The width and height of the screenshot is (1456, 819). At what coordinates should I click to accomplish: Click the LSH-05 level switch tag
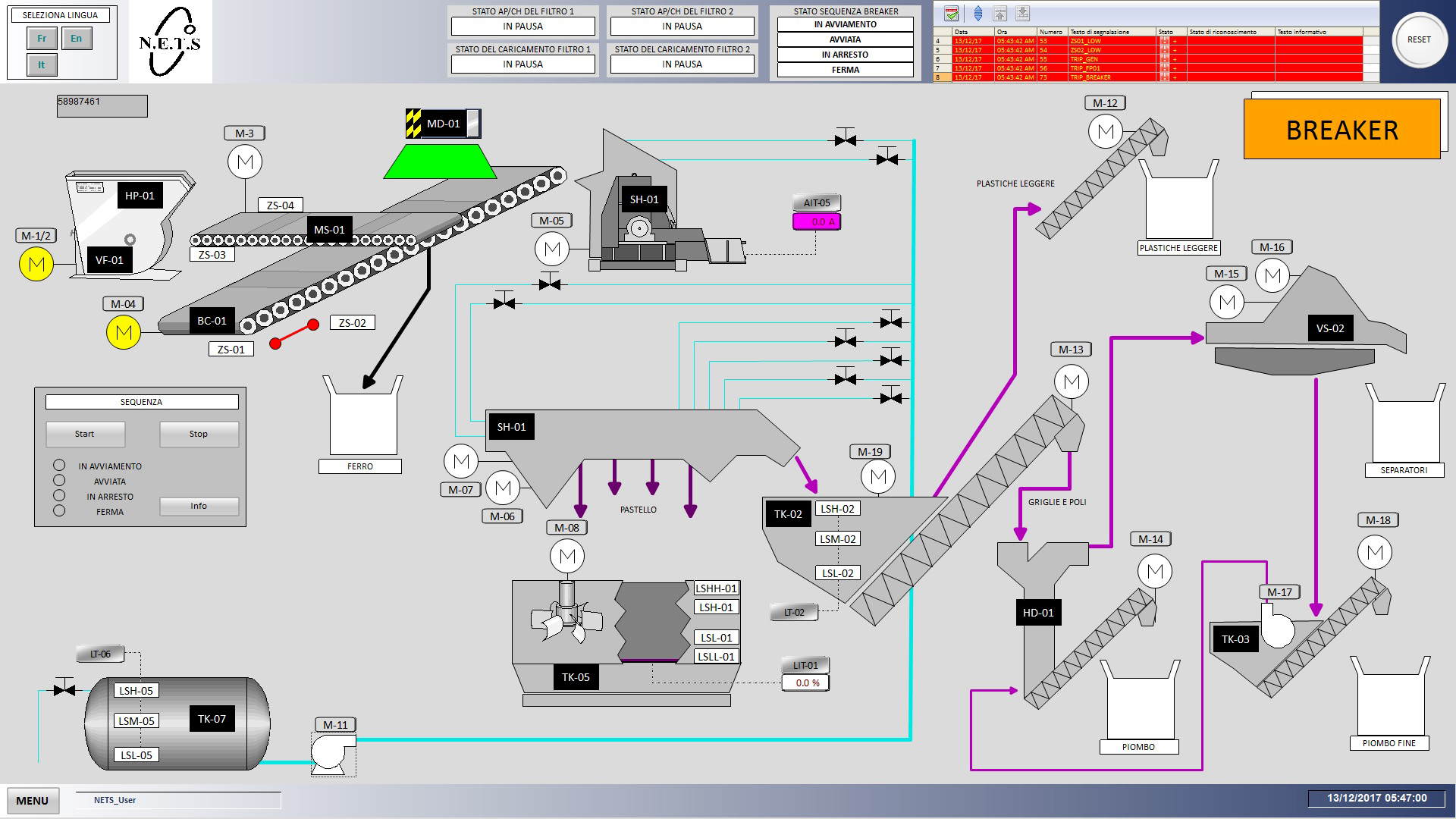(136, 690)
